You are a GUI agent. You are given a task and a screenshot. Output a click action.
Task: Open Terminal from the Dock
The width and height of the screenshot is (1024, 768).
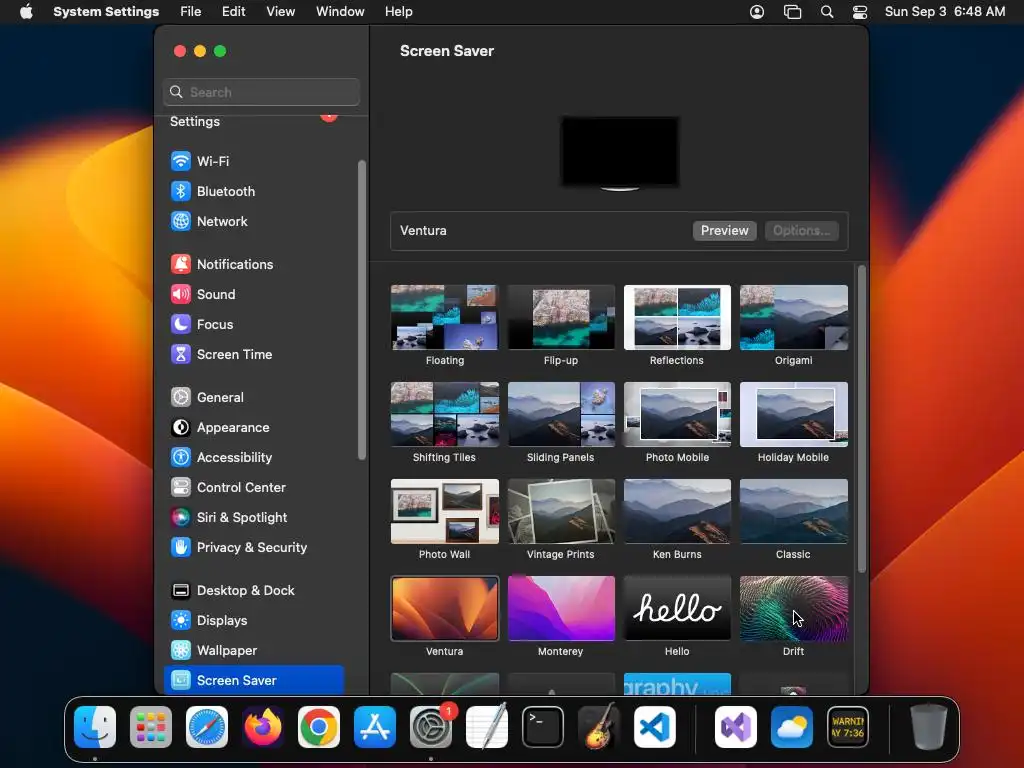[x=543, y=727]
